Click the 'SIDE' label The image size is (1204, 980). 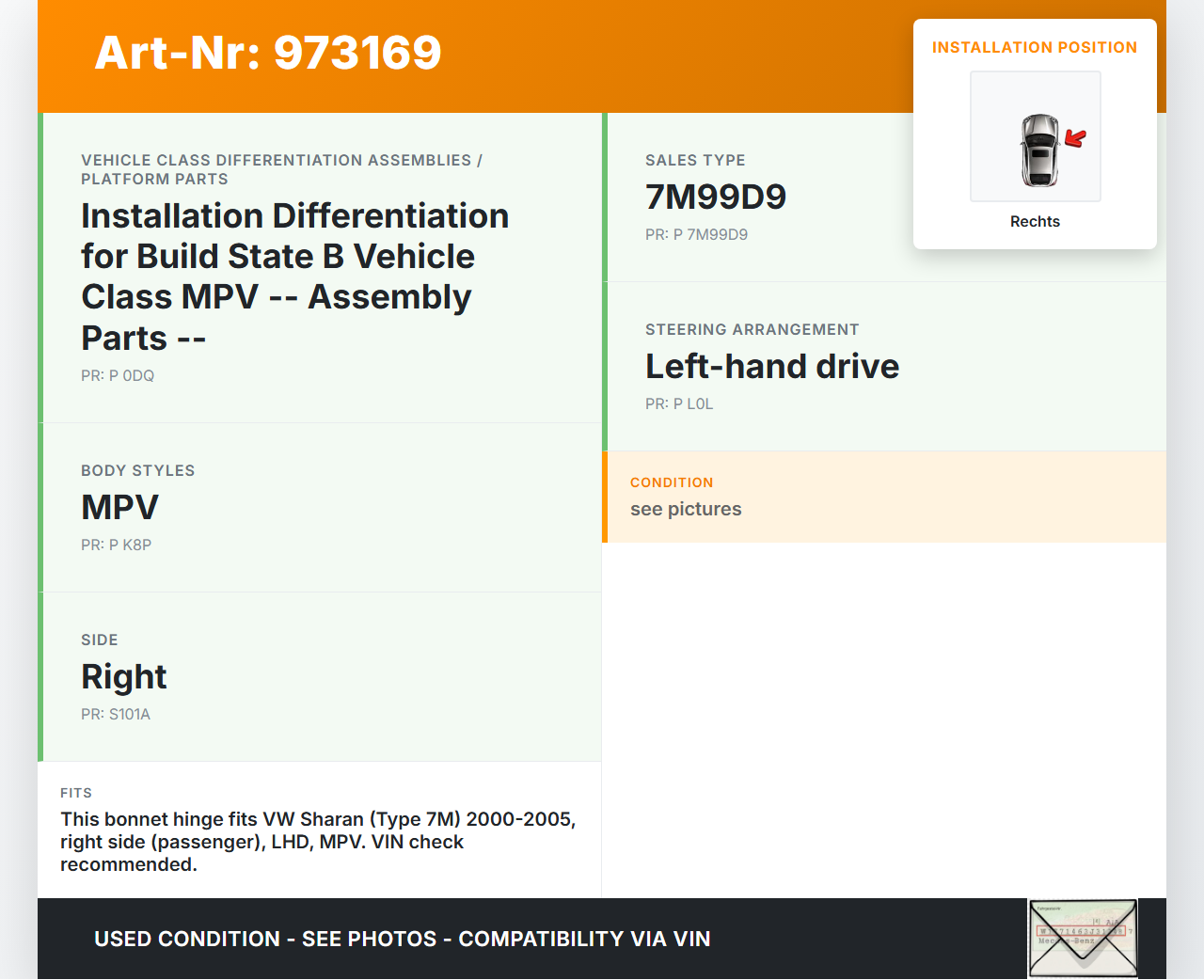coord(100,640)
